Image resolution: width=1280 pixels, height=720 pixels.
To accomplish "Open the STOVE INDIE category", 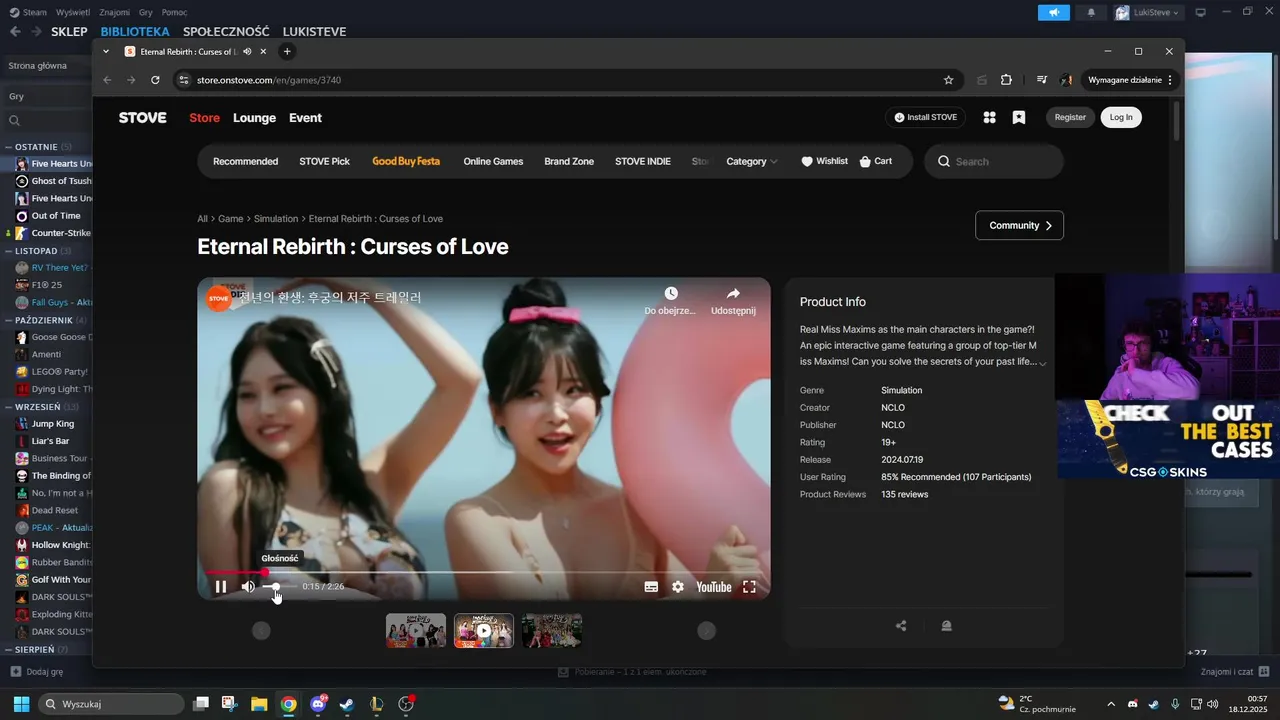I will (643, 161).
